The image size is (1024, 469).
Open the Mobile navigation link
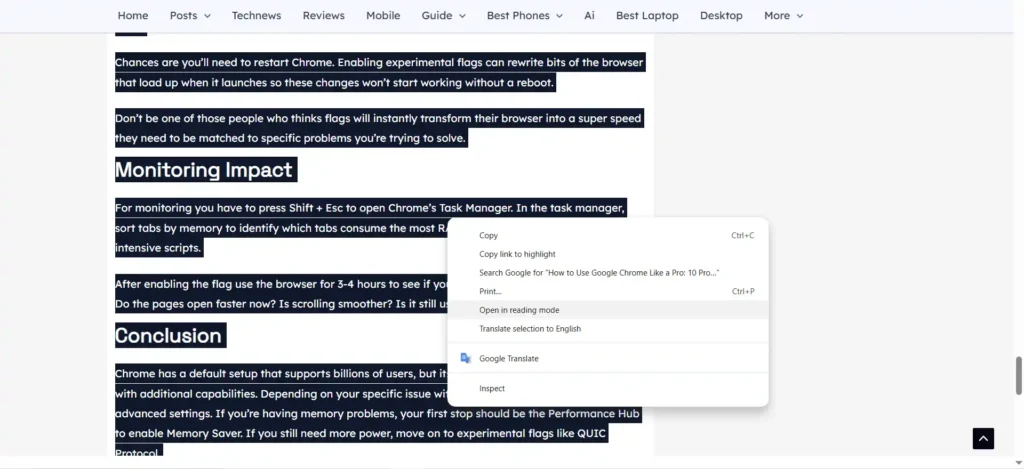pyautogui.click(x=383, y=16)
